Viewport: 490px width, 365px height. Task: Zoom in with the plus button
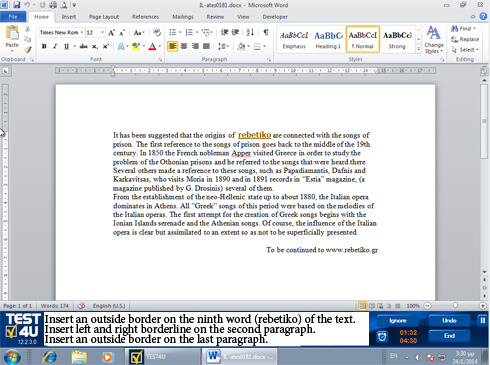[x=482, y=305]
